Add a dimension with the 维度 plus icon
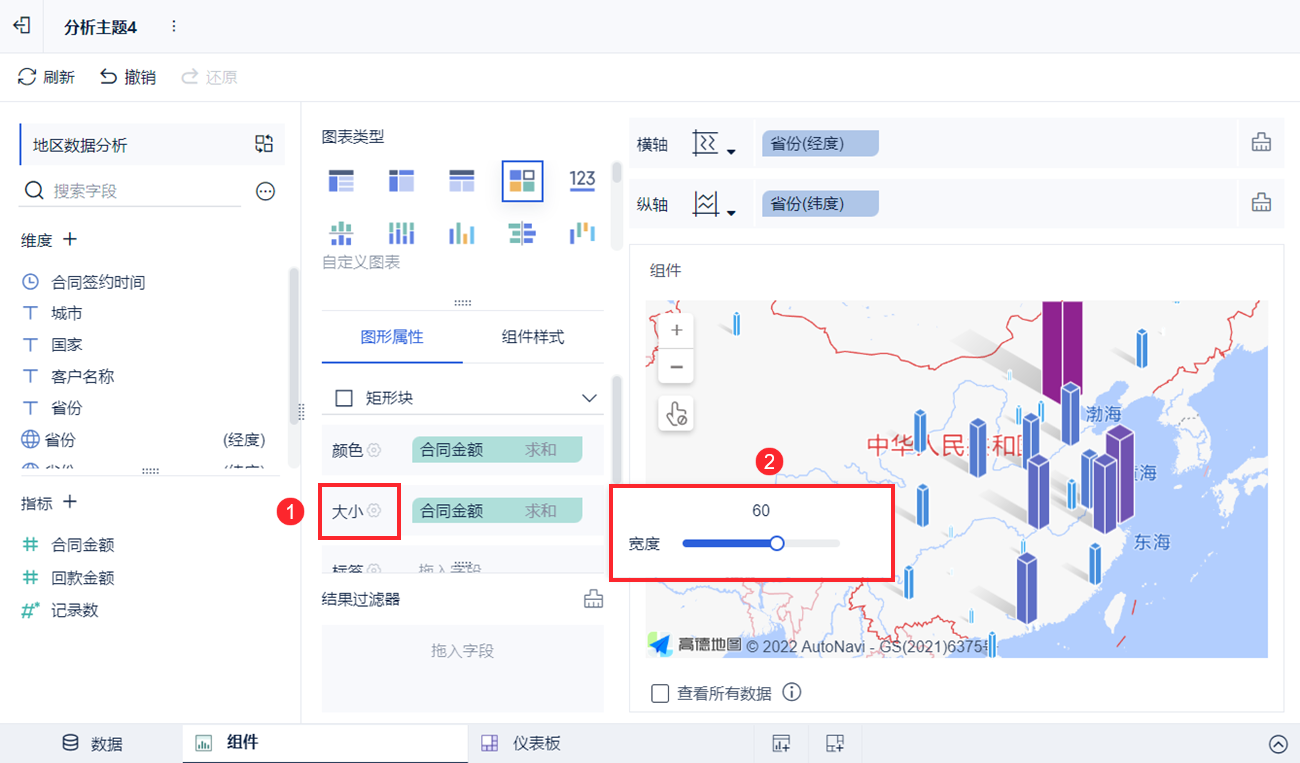1300x763 pixels. point(70,240)
